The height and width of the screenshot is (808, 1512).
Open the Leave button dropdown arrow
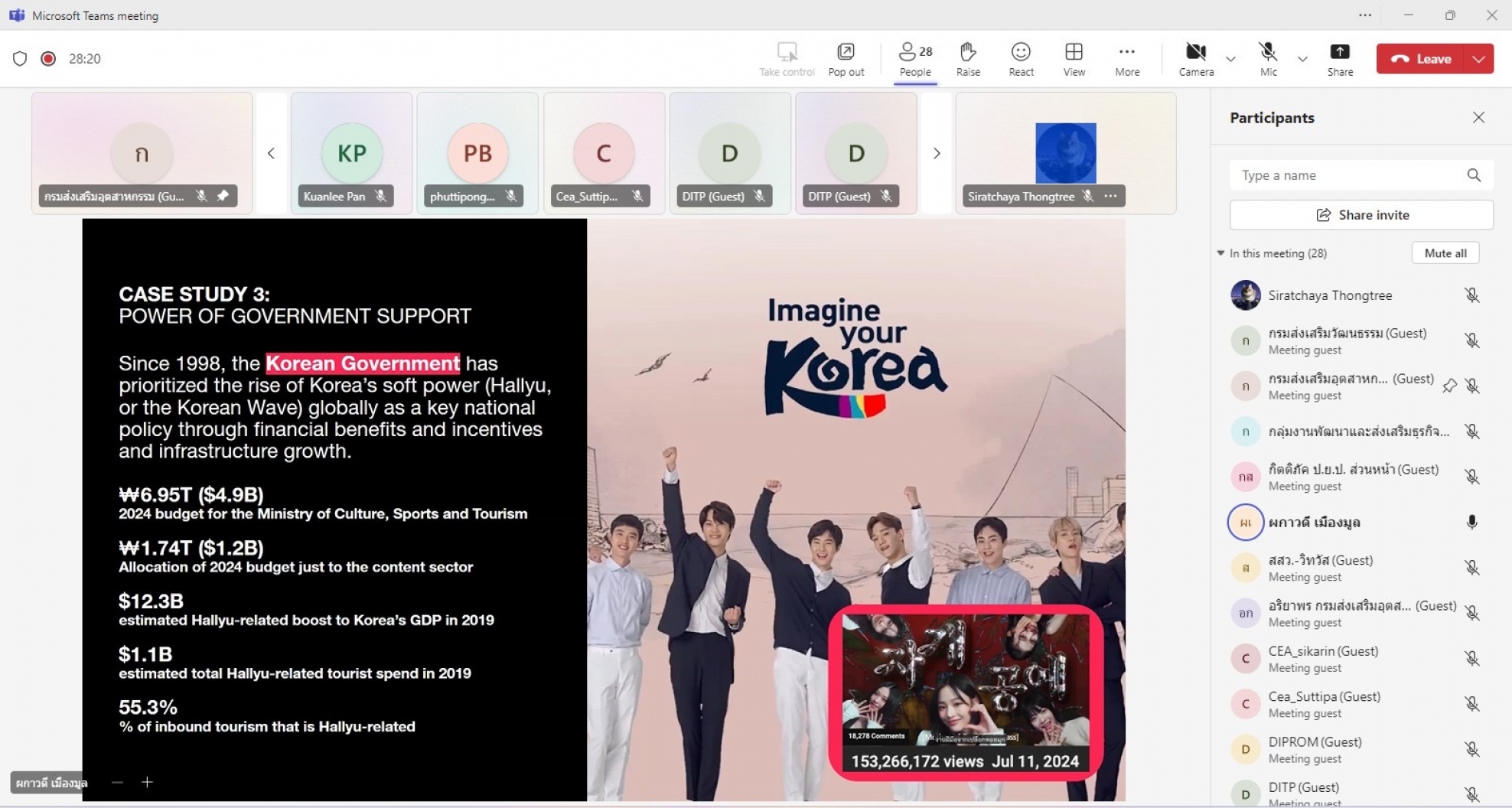tap(1479, 59)
